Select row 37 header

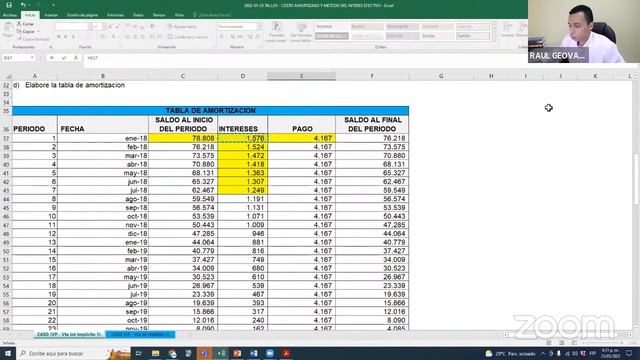[6, 138]
